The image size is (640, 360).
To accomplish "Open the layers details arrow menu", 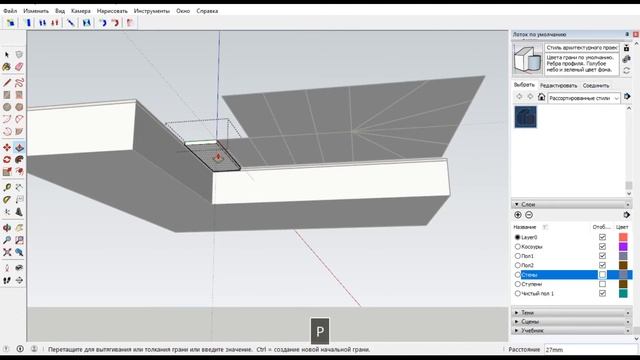I will click(627, 215).
